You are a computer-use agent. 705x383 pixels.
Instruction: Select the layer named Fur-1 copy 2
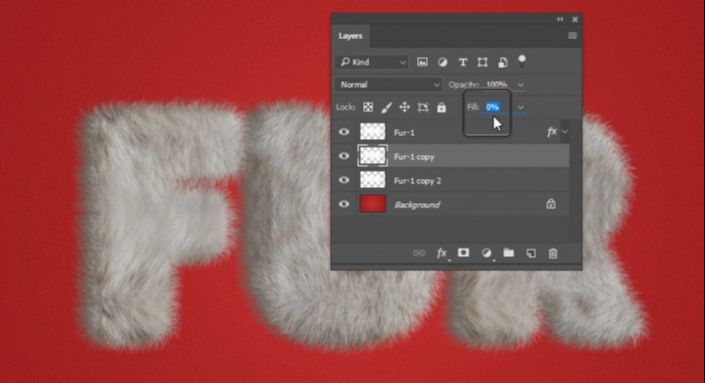pos(417,181)
